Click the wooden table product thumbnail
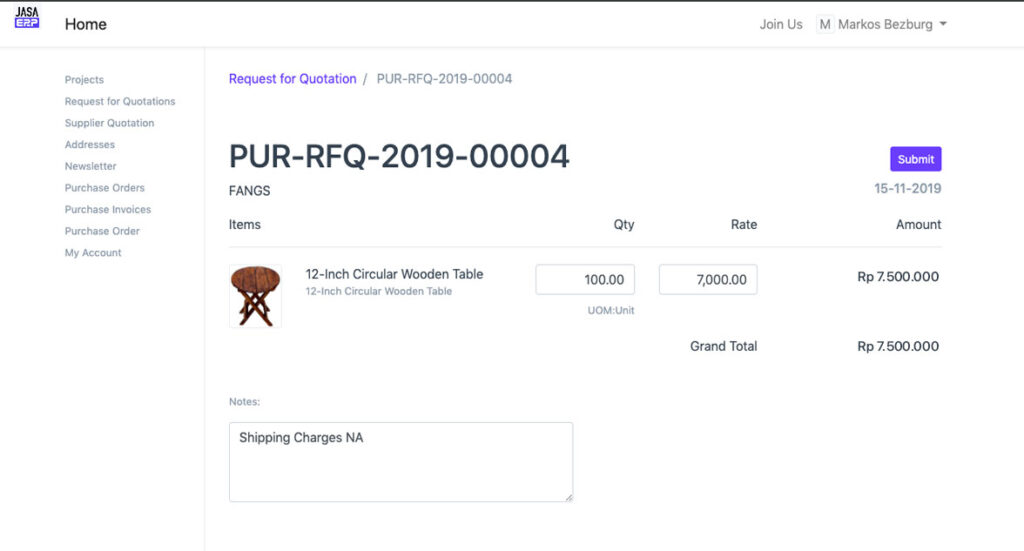 tap(255, 296)
